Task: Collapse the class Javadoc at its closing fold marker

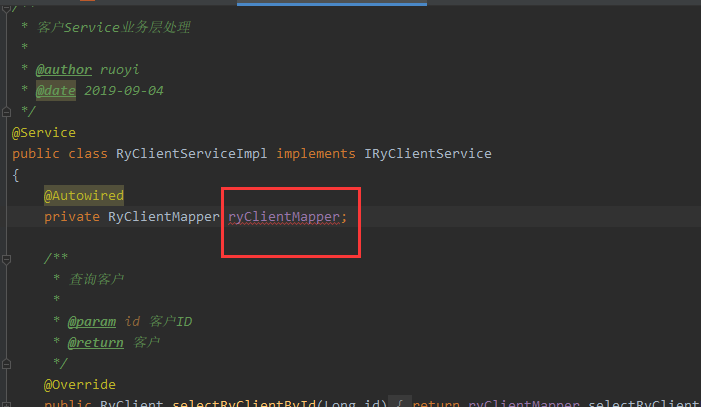Action: click(6, 112)
